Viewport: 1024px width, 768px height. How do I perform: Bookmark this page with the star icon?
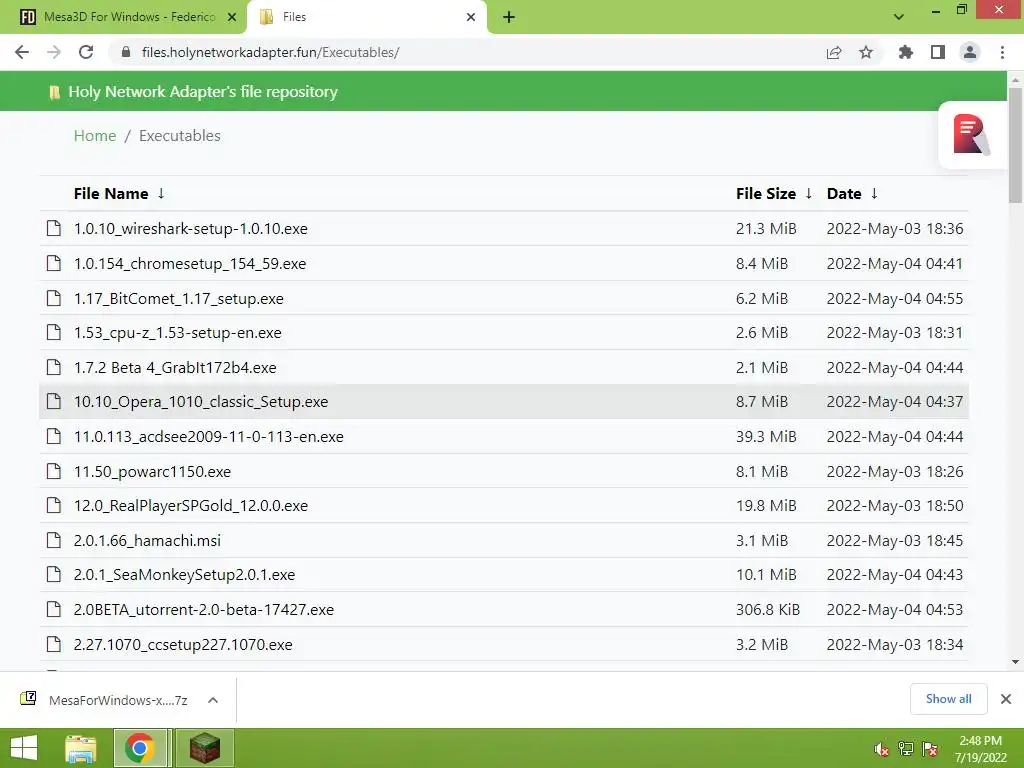click(x=866, y=52)
